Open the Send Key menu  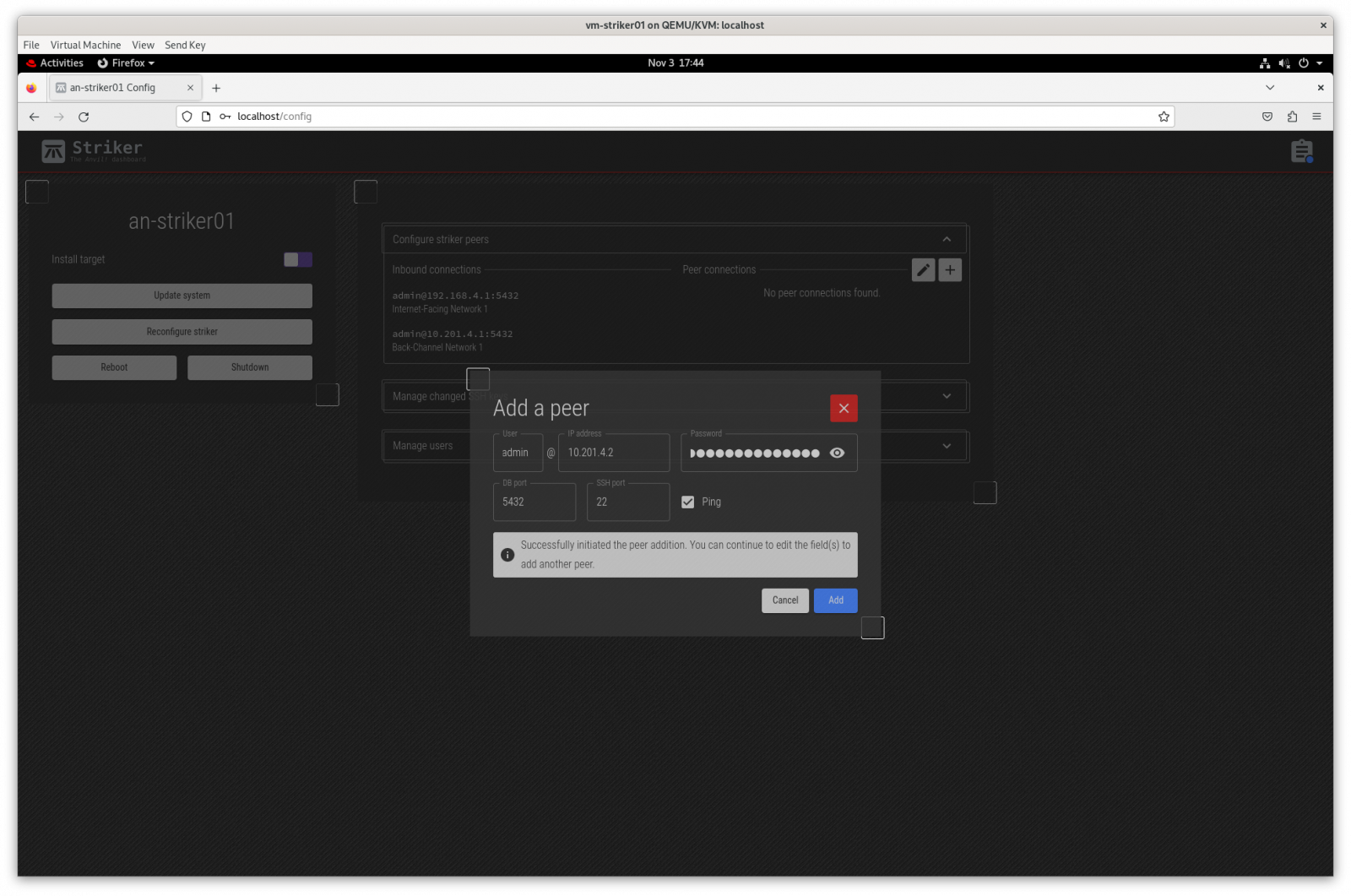(185, 46)
